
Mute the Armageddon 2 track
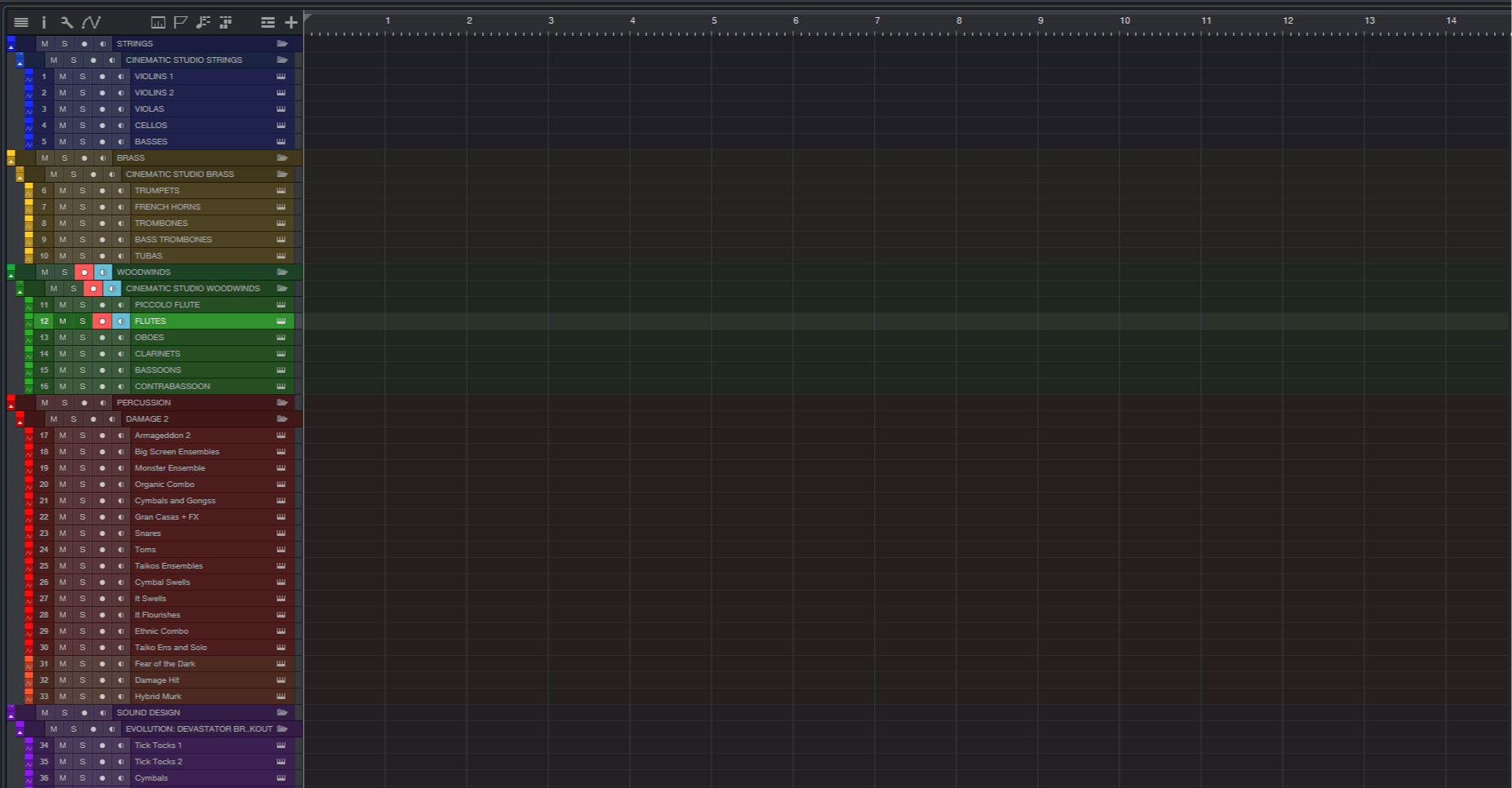point(63,436)
